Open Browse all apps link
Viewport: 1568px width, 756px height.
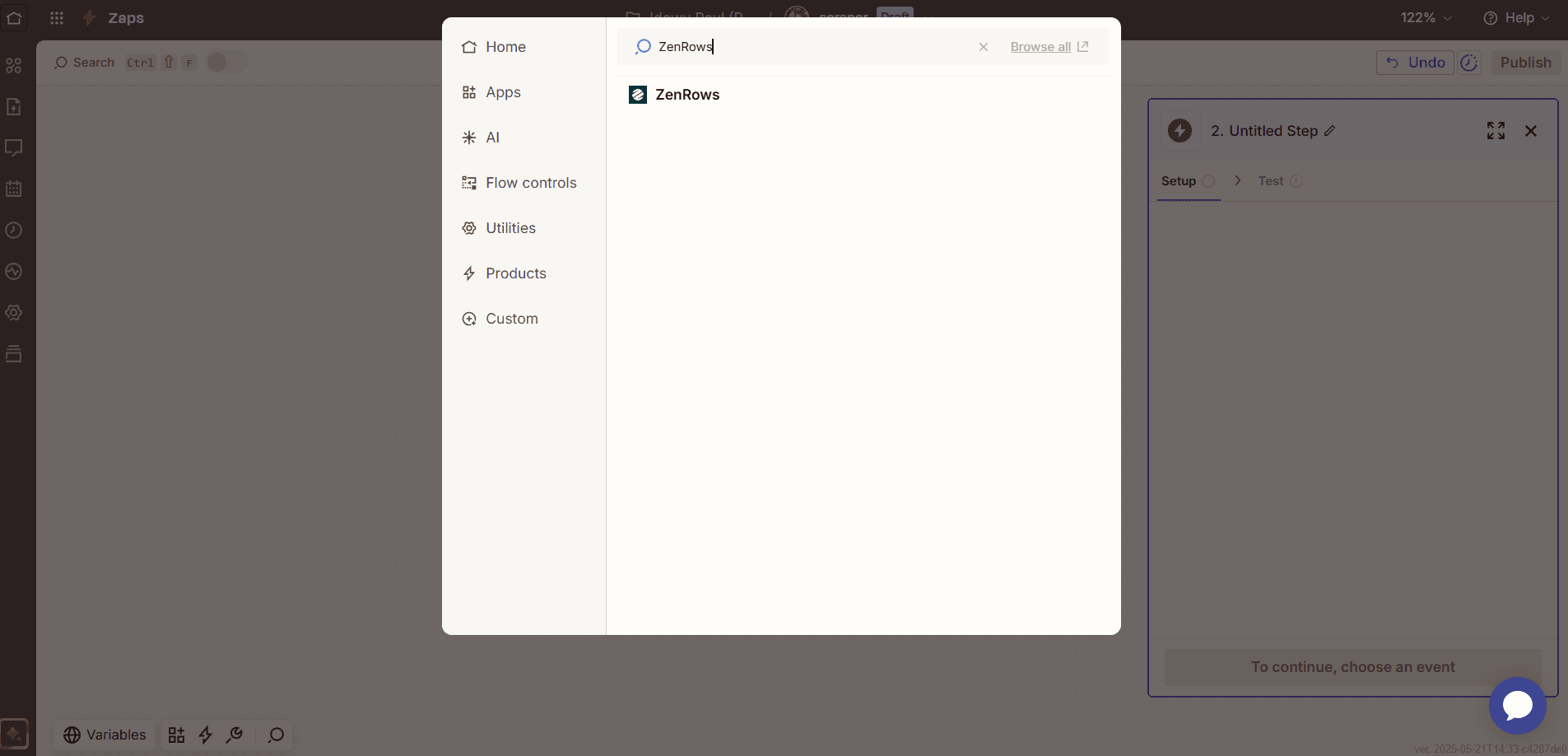pos(1049,47)
